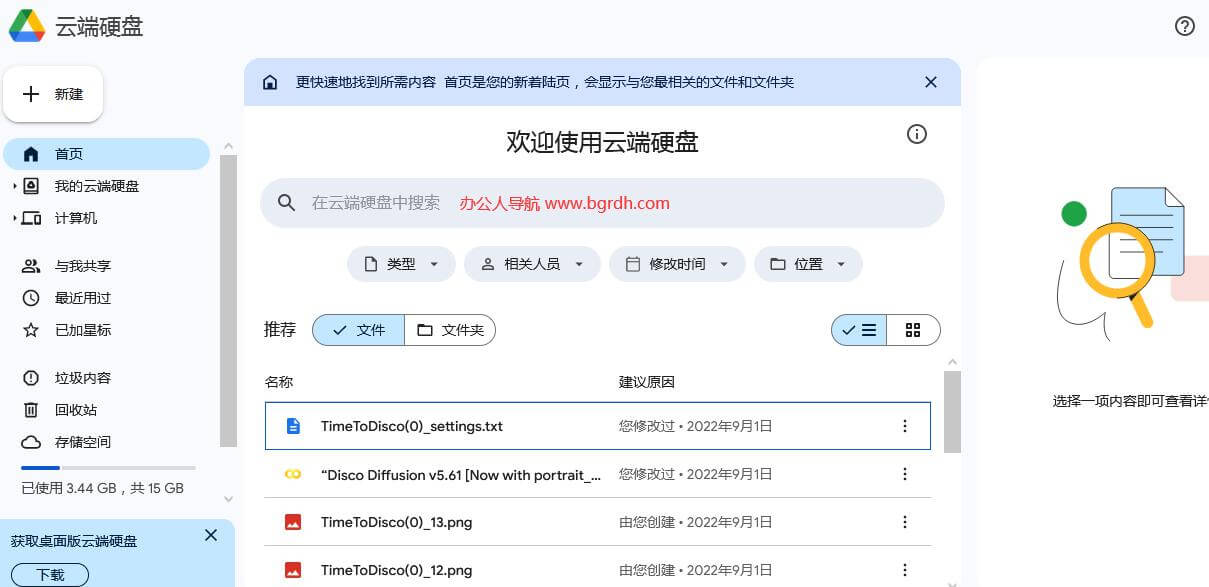Viewport: 1209px width, 587px height.
Task: Open options menu for TimeToDisco(0)_settings.txt
Action: [x=904, y=425]
